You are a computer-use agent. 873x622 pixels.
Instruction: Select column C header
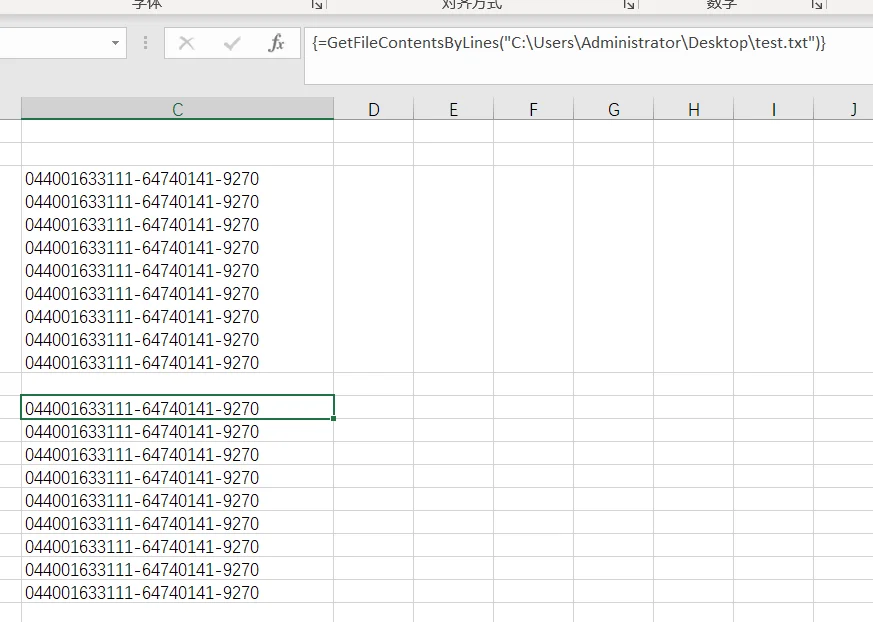pos(178,109)
